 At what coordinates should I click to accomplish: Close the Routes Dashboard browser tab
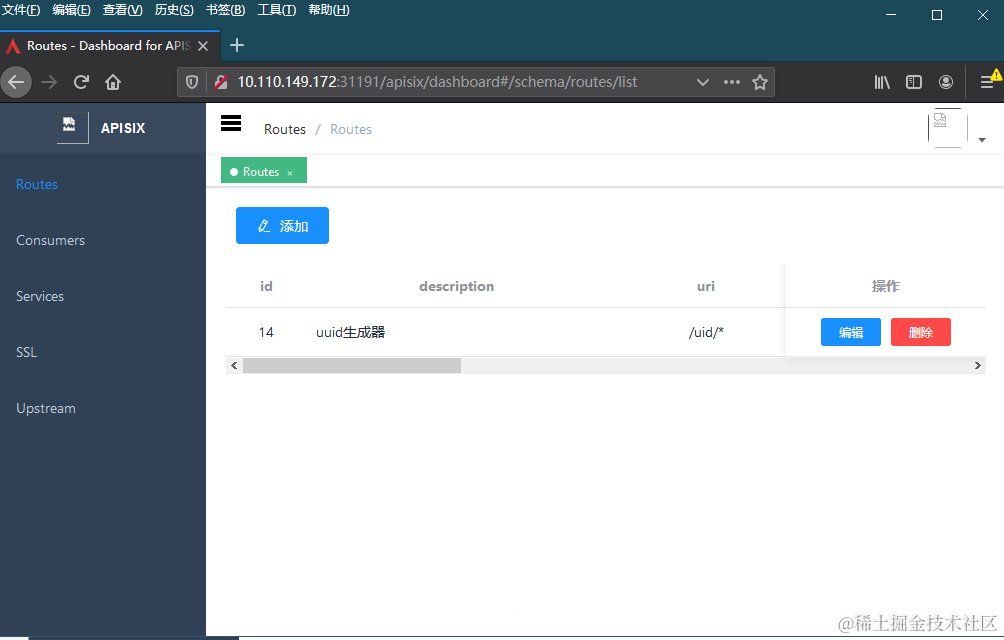[x=203, y=46]
